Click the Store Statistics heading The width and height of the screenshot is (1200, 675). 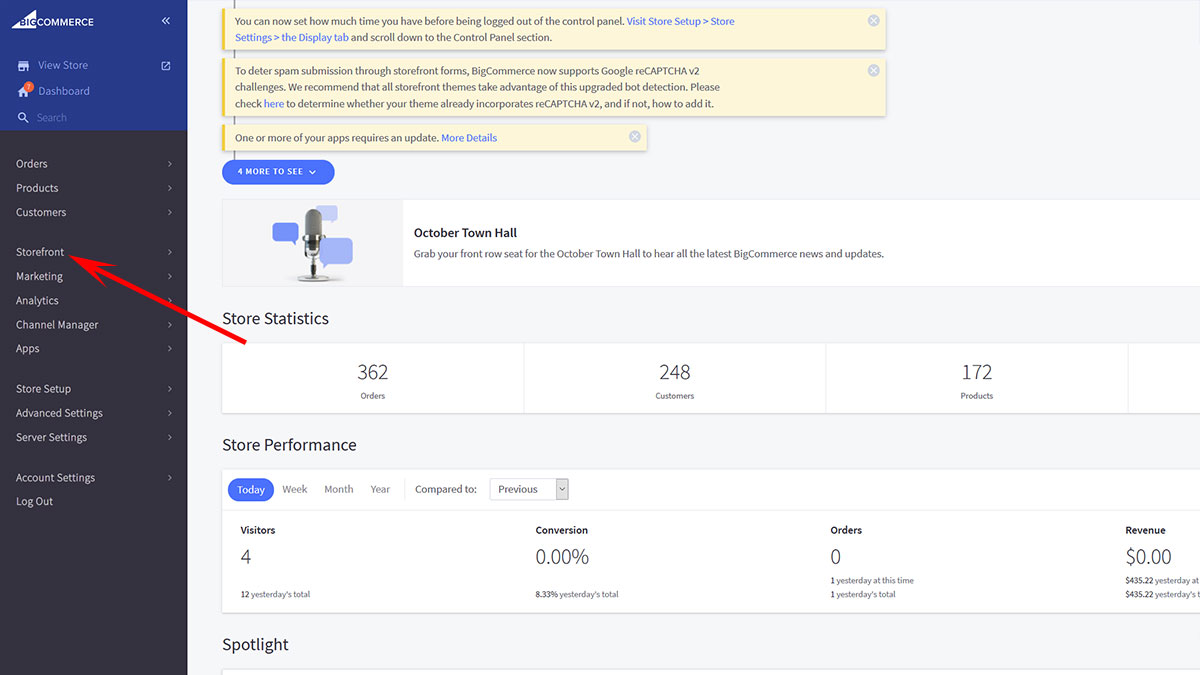tap(275, 319)
